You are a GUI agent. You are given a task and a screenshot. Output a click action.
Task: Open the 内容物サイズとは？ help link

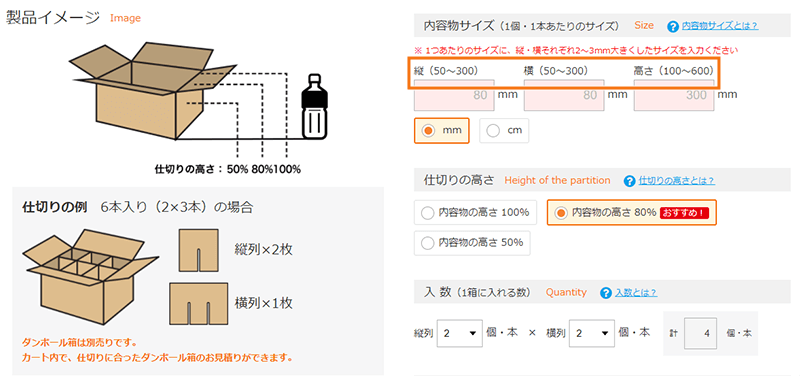coord(720,26)
